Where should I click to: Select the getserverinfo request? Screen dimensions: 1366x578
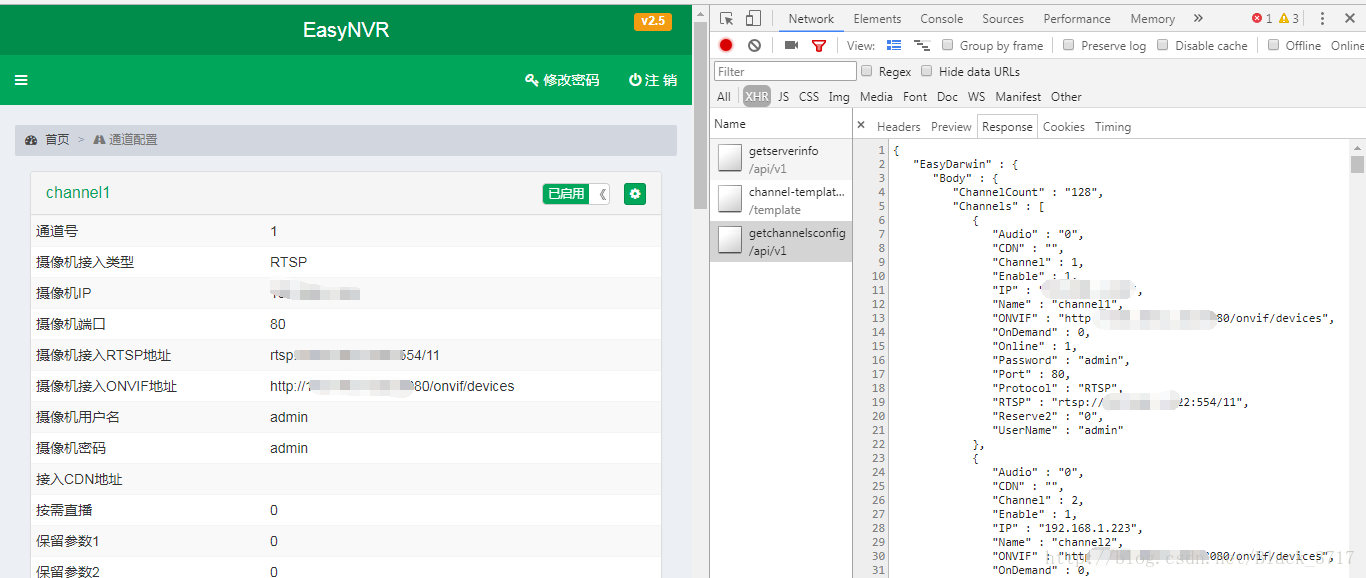pyautogui.click(x=781, y=160)
